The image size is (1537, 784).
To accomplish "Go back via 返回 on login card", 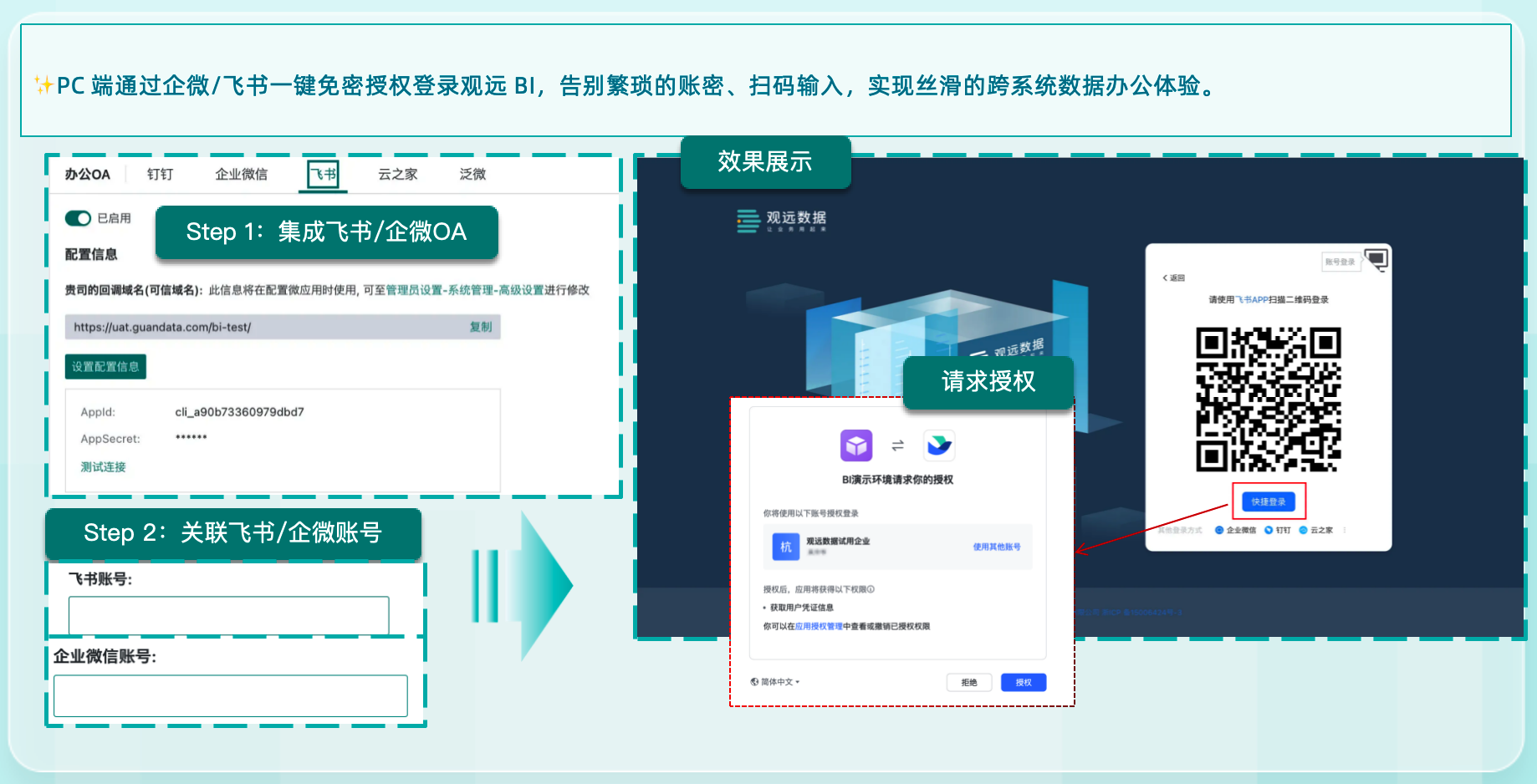I will click(x=1173, y=277).
